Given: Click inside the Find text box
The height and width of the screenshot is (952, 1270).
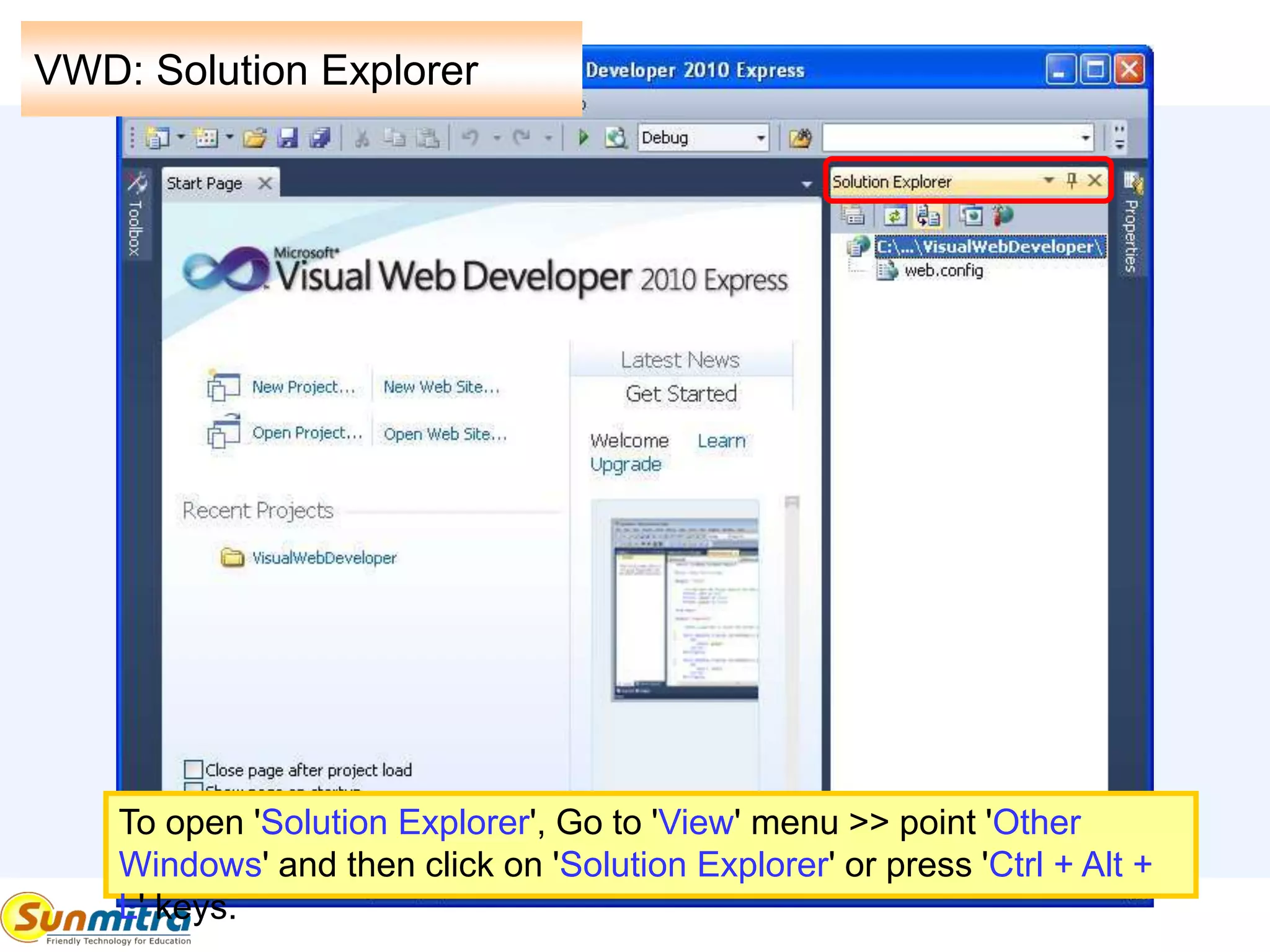Looking at the screenshot, I should (x=951, y=138).
